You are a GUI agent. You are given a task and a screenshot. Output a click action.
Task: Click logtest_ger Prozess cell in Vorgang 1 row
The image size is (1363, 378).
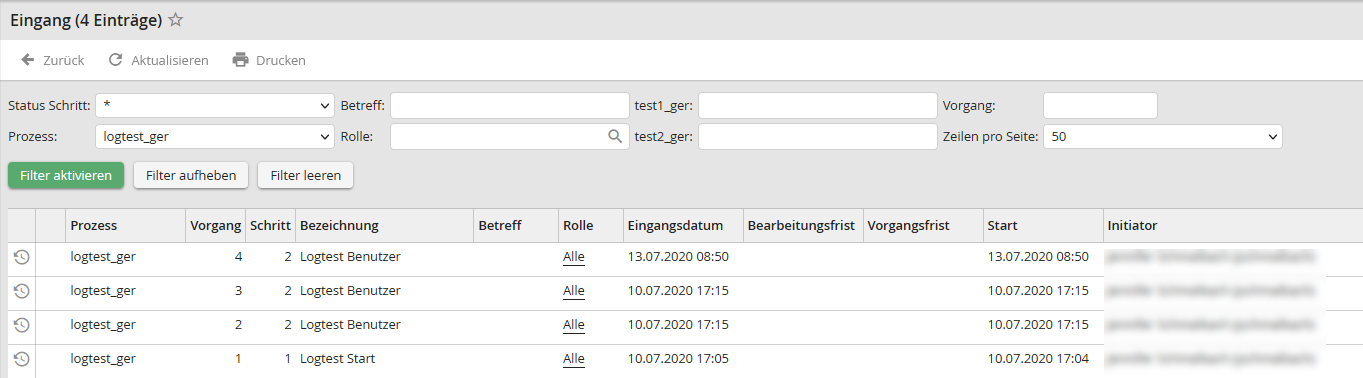(x=103, y=358)
